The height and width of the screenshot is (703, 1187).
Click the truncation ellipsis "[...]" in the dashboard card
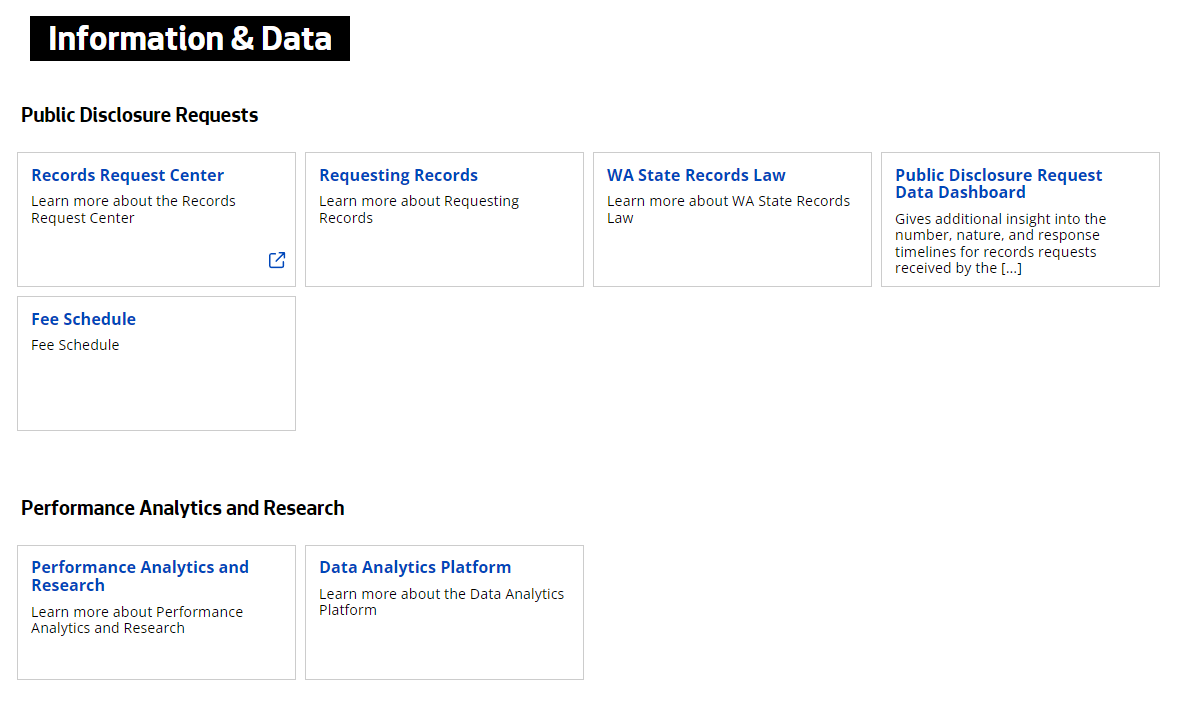coord(1011,268)
